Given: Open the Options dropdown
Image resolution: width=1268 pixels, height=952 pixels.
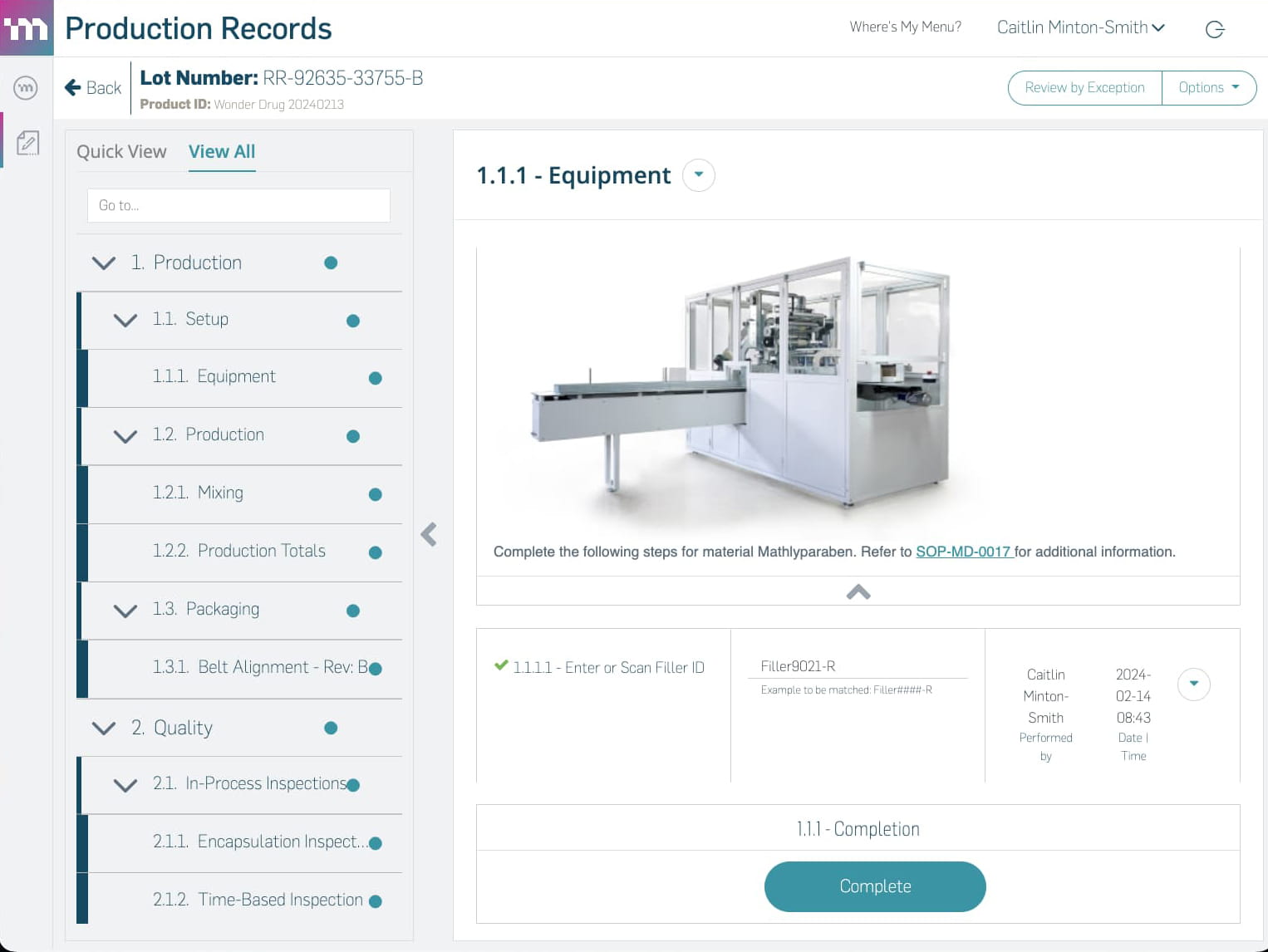Looking at the screenshot, I should [1209, 87].
